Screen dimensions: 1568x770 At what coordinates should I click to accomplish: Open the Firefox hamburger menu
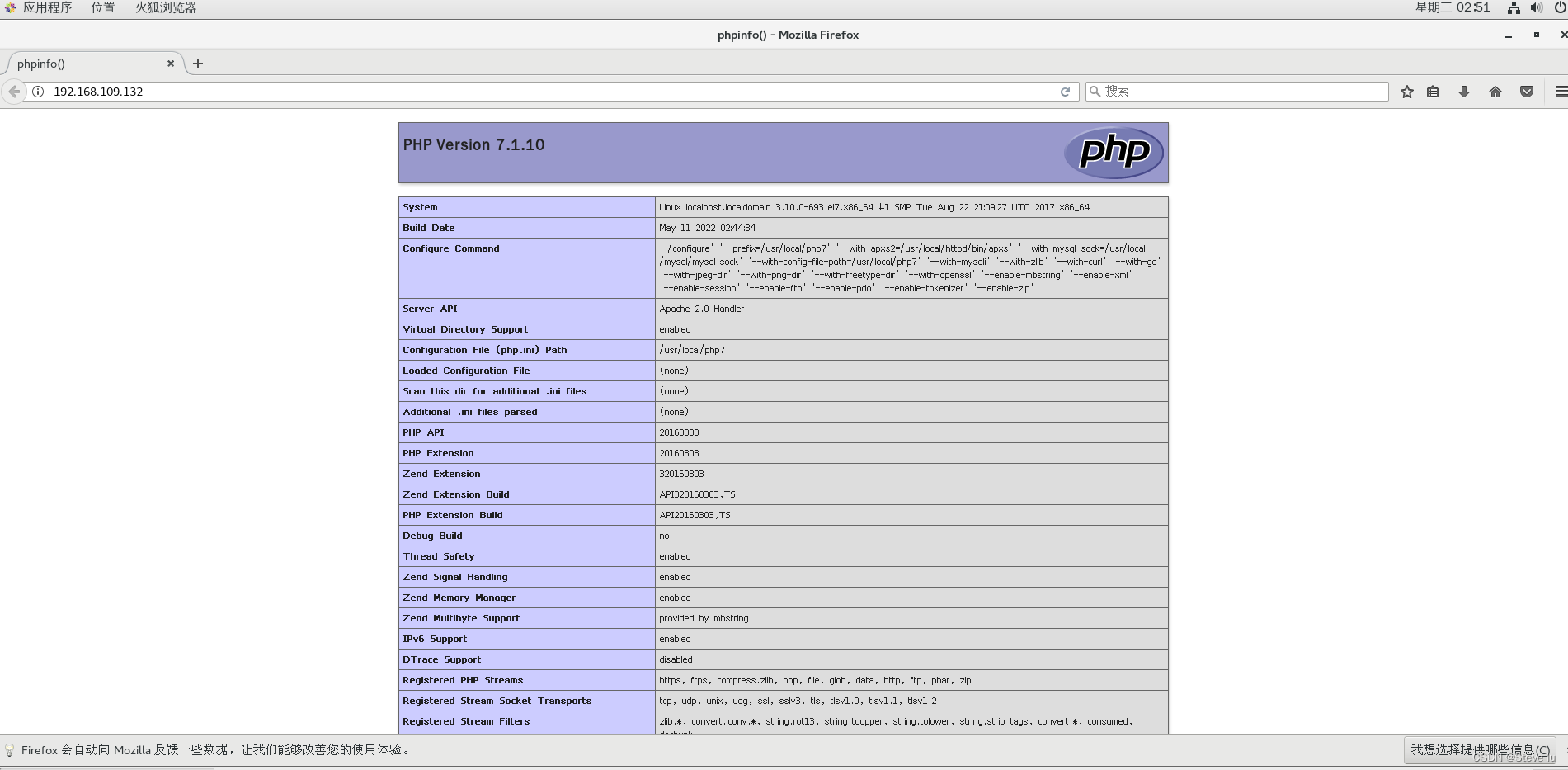(1561, 92)
